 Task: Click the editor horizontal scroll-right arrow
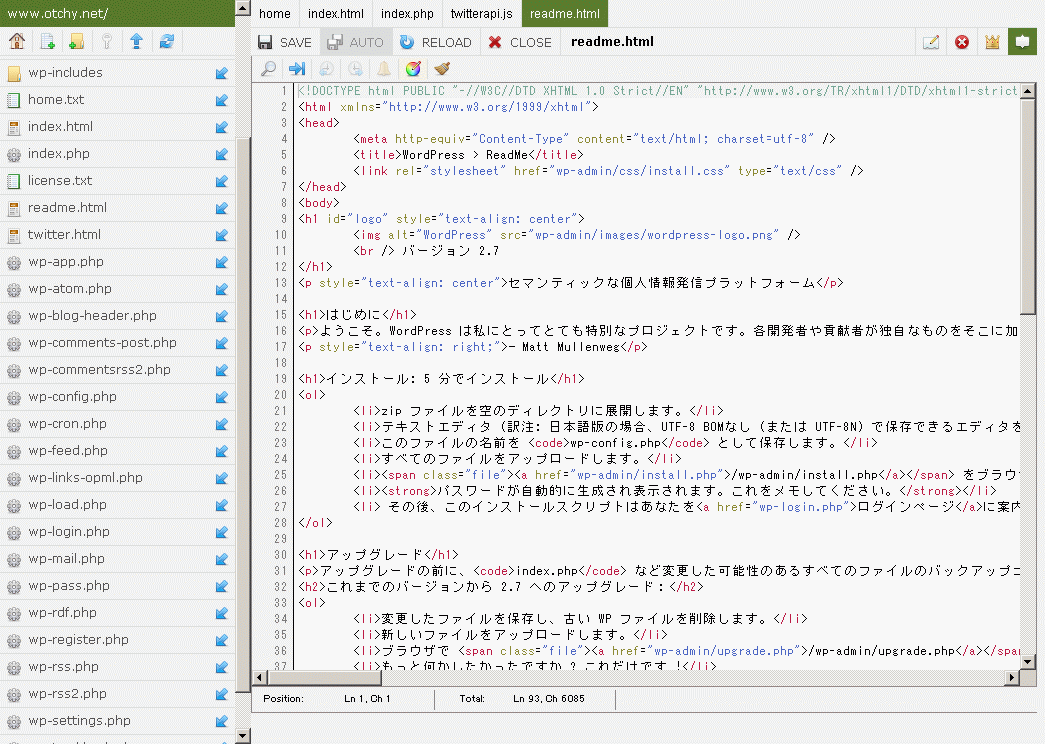point(1012,677)
